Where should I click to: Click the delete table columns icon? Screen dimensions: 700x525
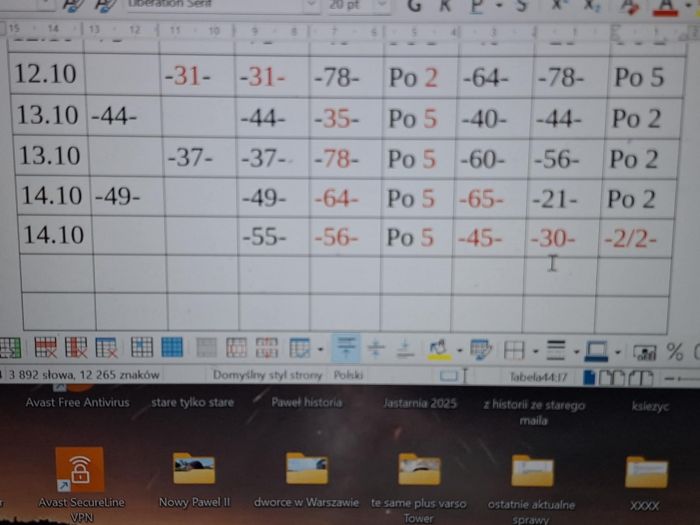point(76,348)
